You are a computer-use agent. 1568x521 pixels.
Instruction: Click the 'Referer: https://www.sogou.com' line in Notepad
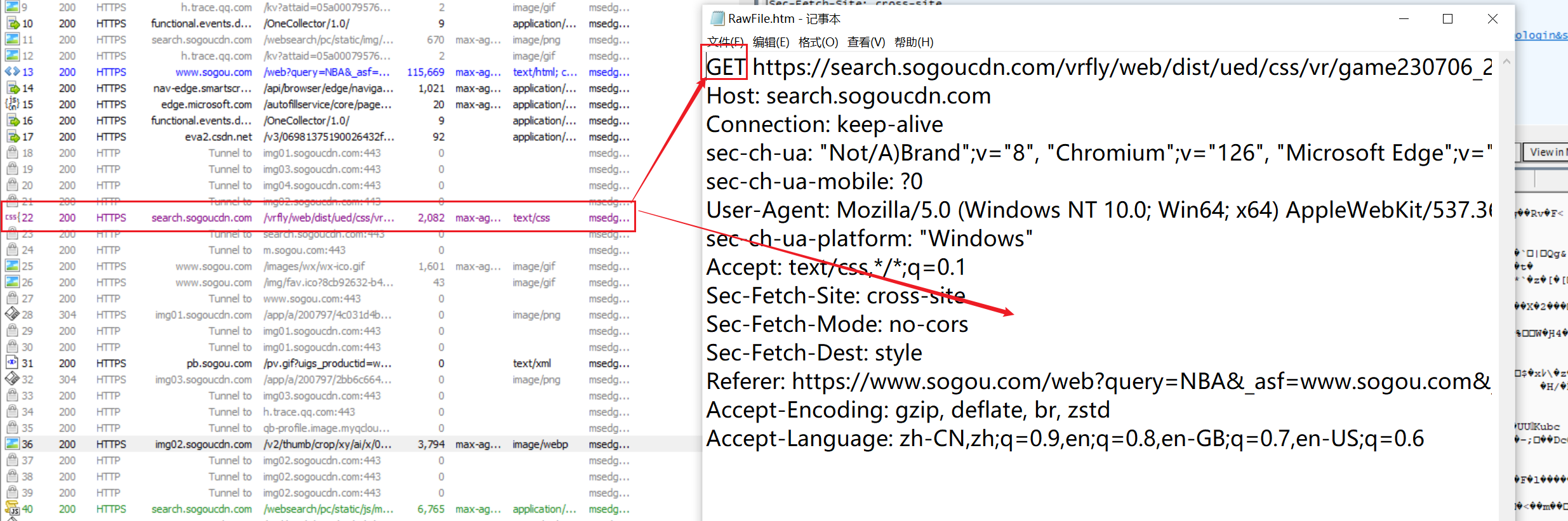pos(1098,381)
